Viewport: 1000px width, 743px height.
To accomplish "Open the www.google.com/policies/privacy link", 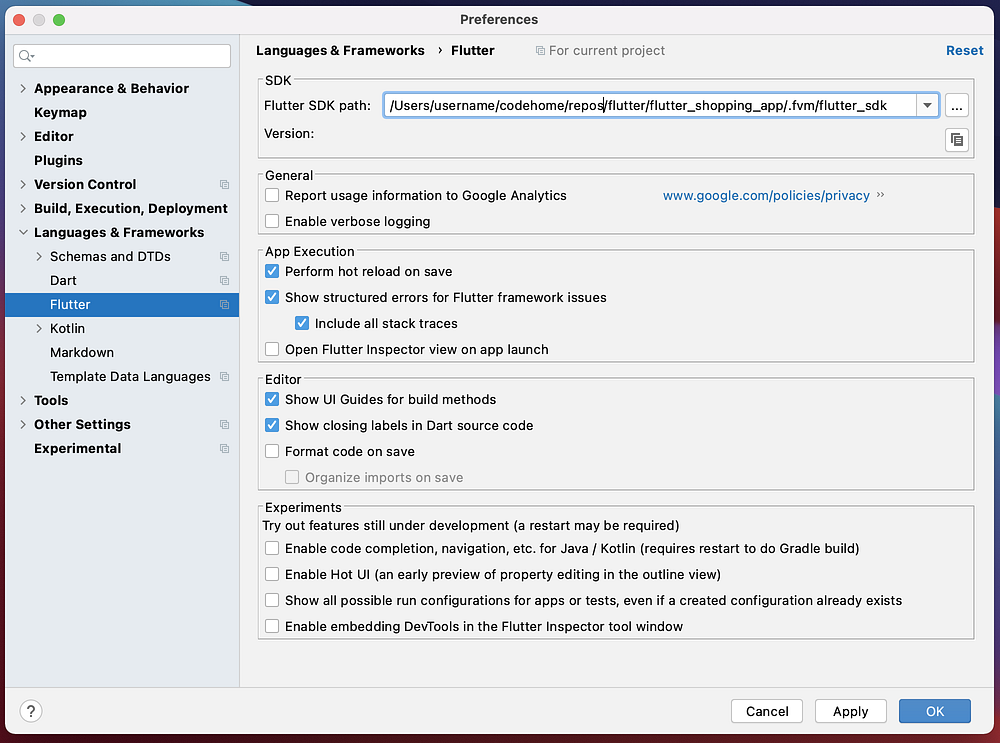I will pos(766,195).
